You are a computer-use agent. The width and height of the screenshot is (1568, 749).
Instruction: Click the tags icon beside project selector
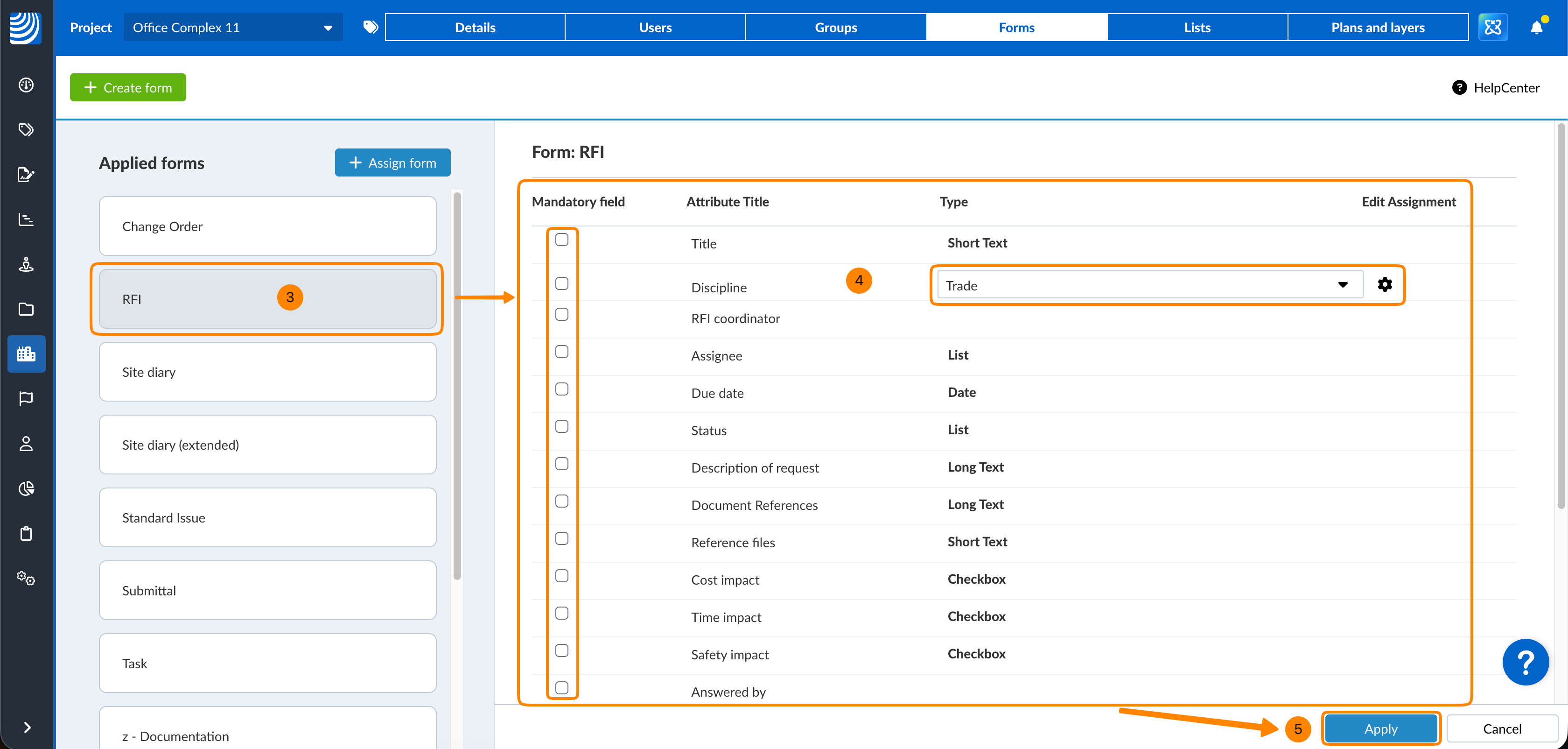click(x=370, y=28)
